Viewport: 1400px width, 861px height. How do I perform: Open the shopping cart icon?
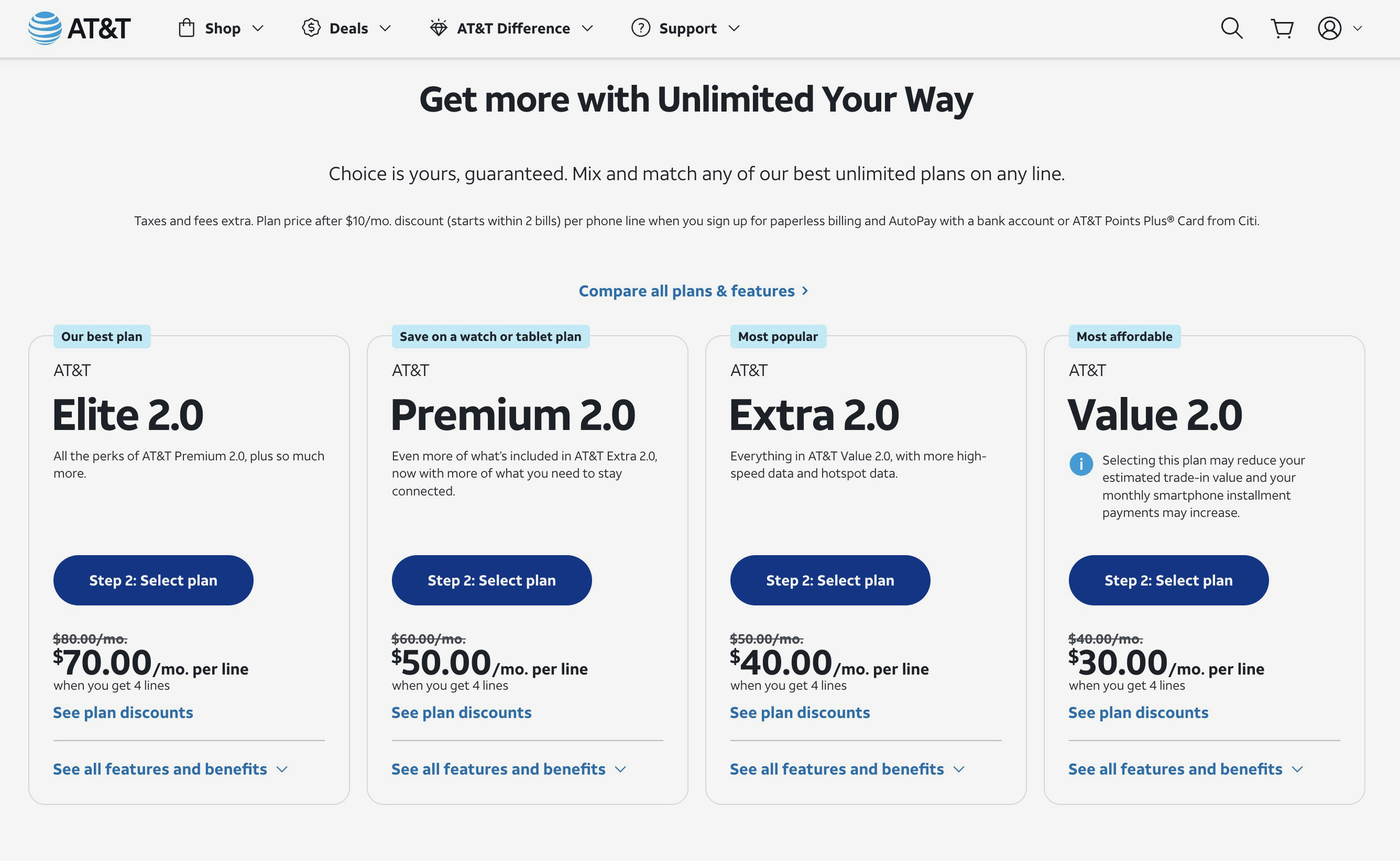(x=1282, y=28)
